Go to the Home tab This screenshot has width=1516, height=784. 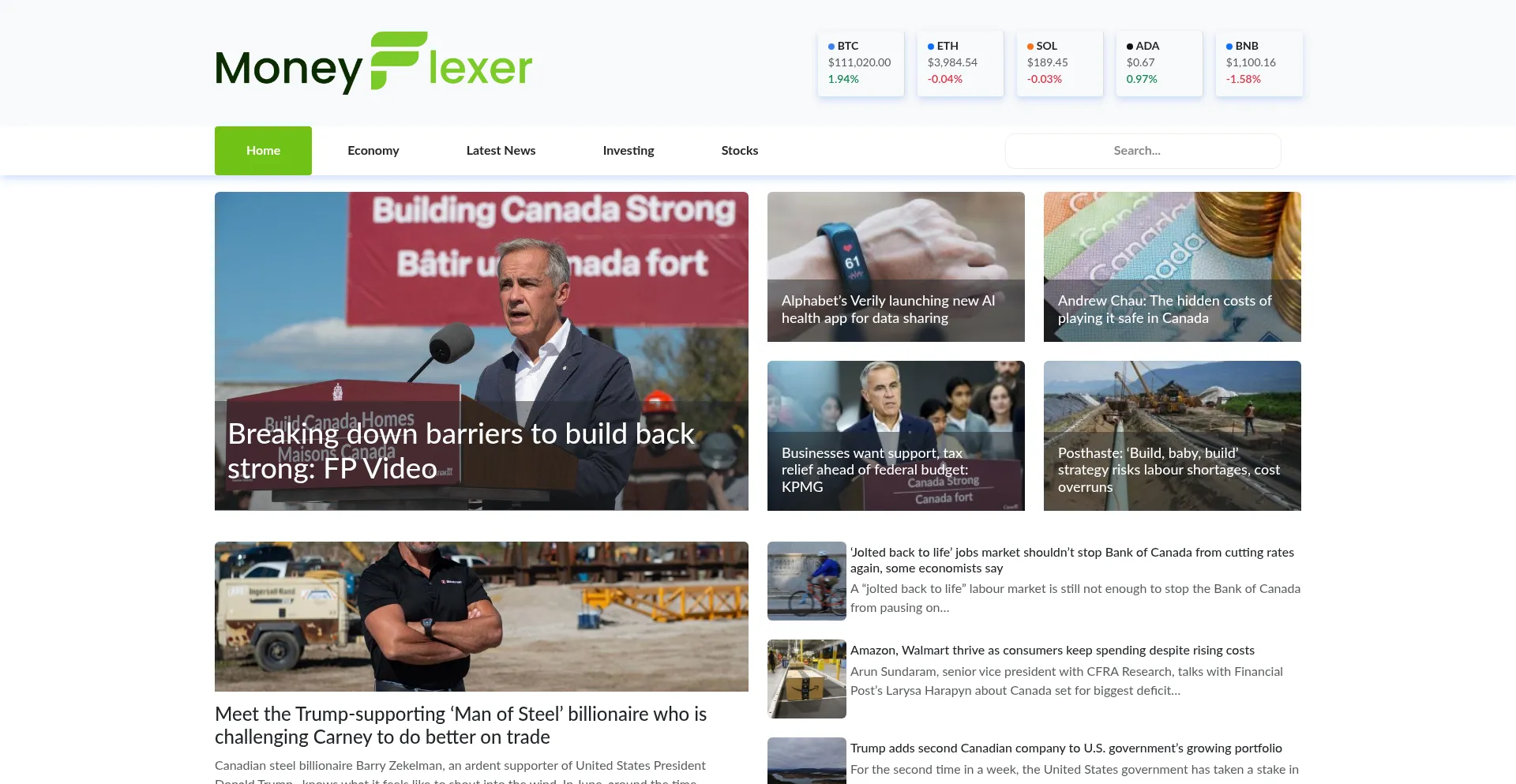[x=263, y=151]
